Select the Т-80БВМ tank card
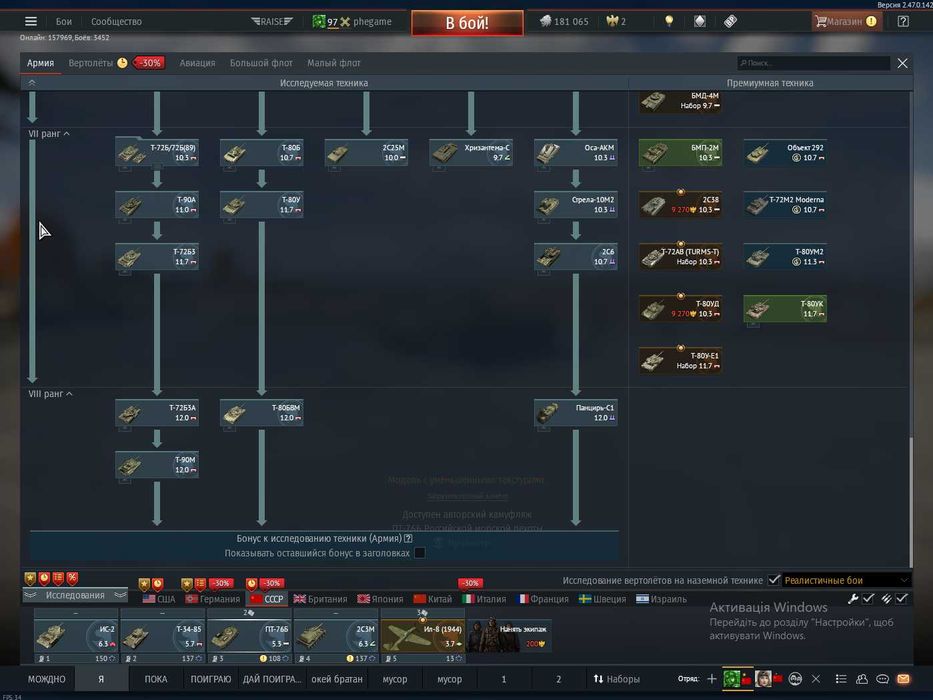 (262, 413)
